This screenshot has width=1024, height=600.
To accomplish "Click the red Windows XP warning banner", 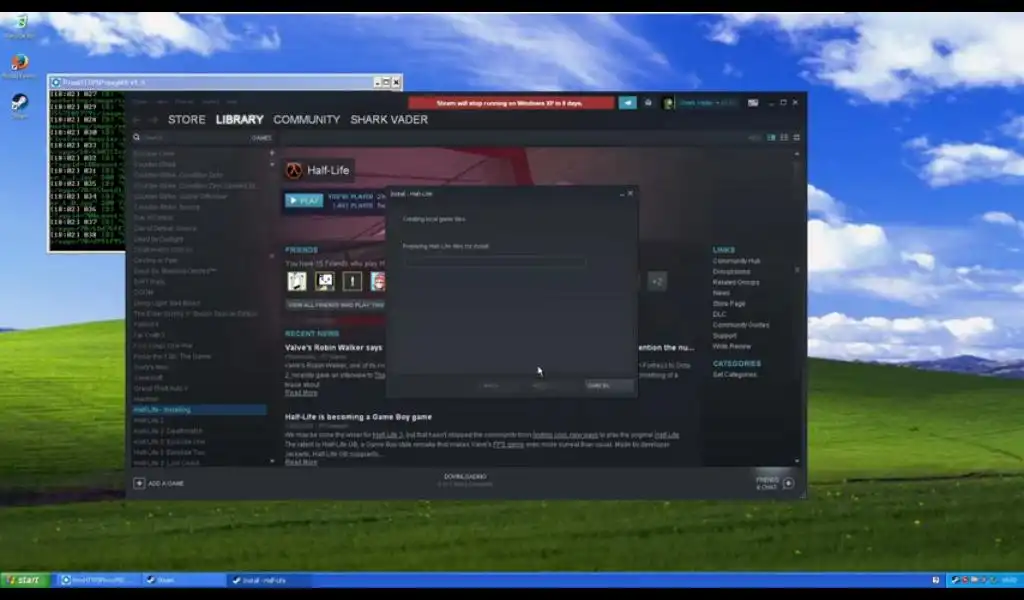I will pos(510,103).
